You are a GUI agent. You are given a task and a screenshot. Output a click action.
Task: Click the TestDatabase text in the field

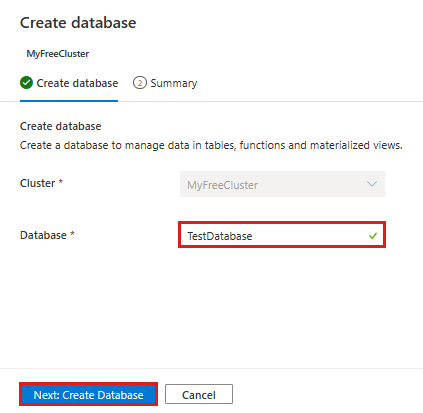tap(220, 236)
